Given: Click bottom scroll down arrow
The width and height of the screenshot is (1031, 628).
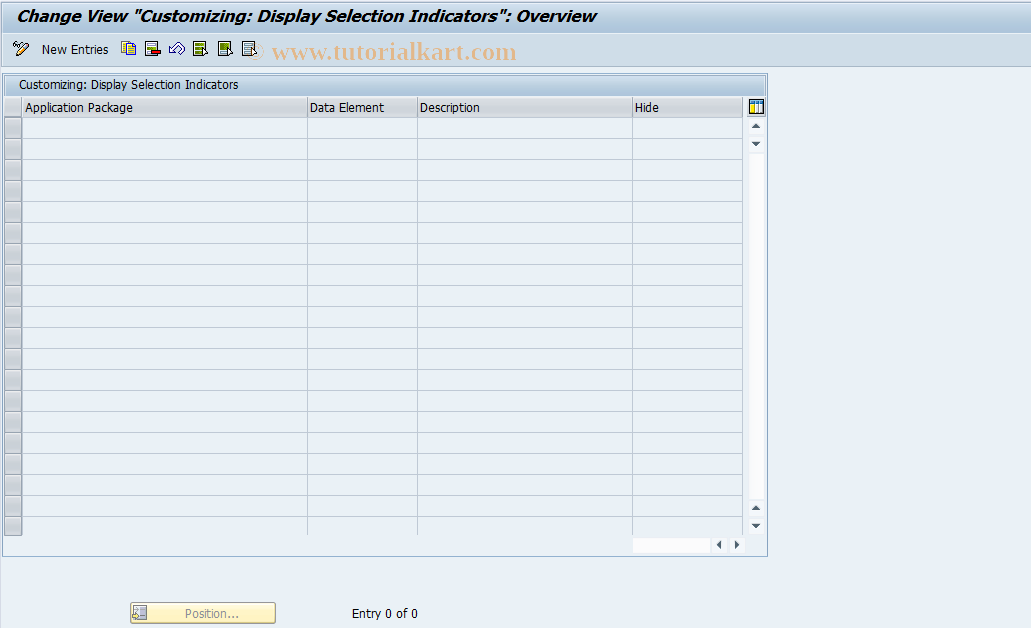Looking at the screenshot, I should [x=756, y=525].
